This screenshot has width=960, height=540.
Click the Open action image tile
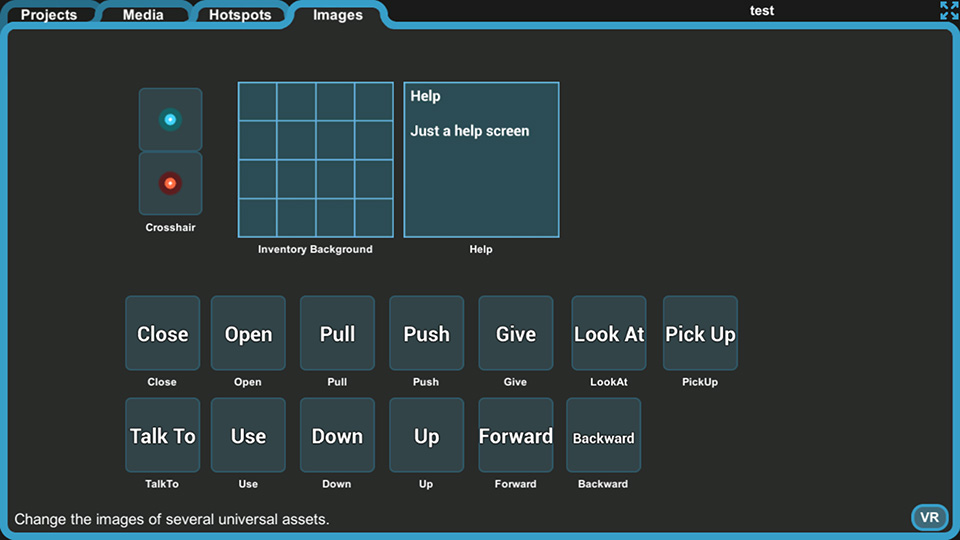click(x=248, y=333)
